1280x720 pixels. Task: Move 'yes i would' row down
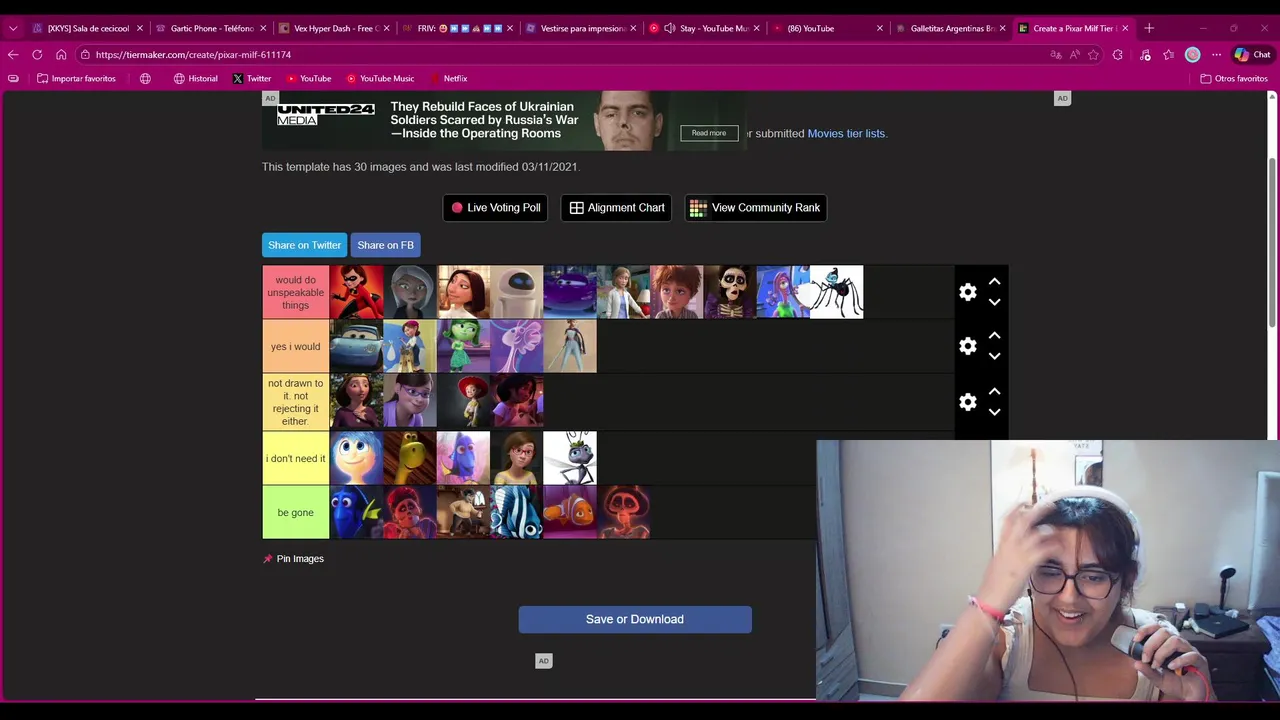click(994, 356)
